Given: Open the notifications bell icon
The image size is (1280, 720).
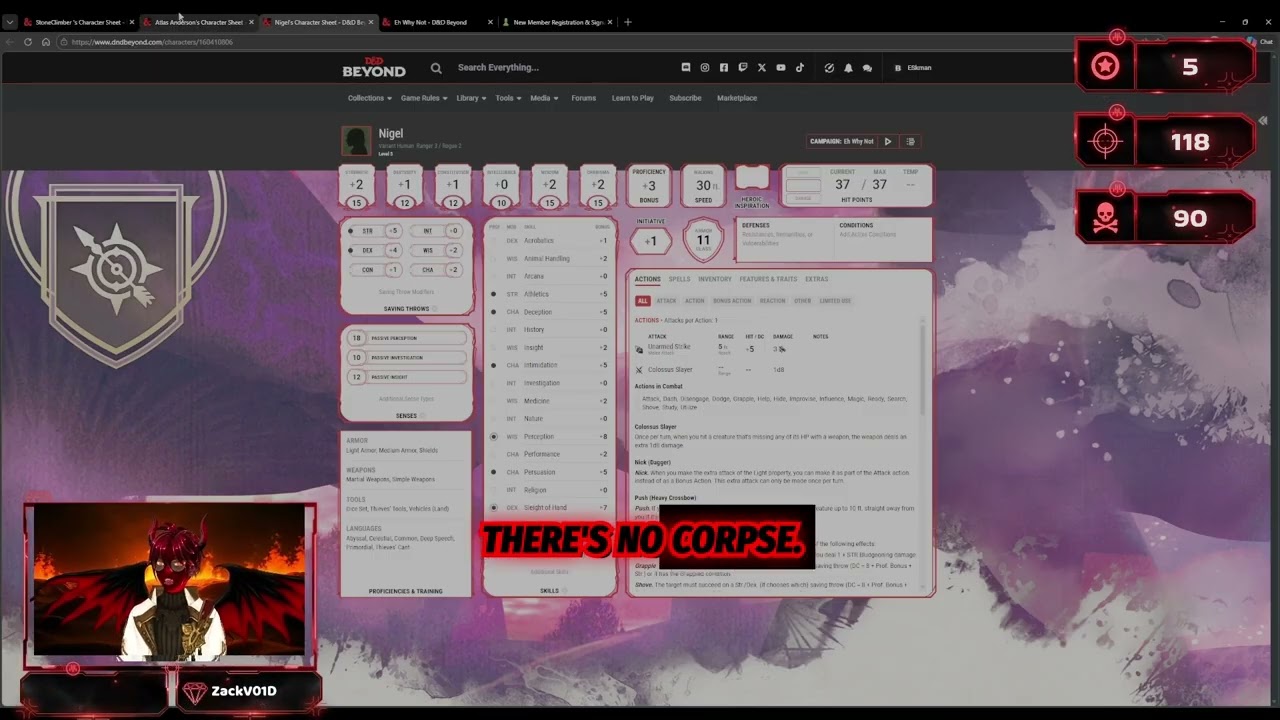Looking at the screenshot, I should pos(848,68).
